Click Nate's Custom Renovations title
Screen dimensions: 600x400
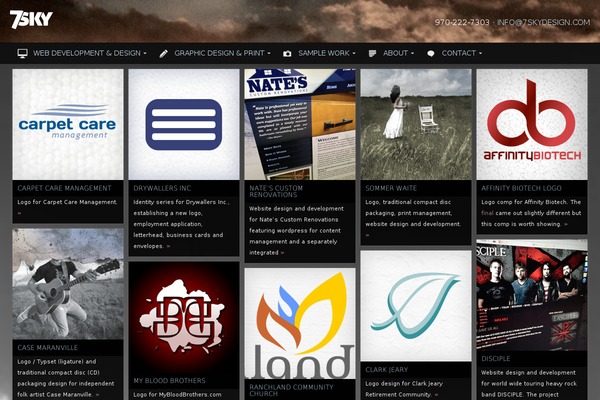[276, 191]
